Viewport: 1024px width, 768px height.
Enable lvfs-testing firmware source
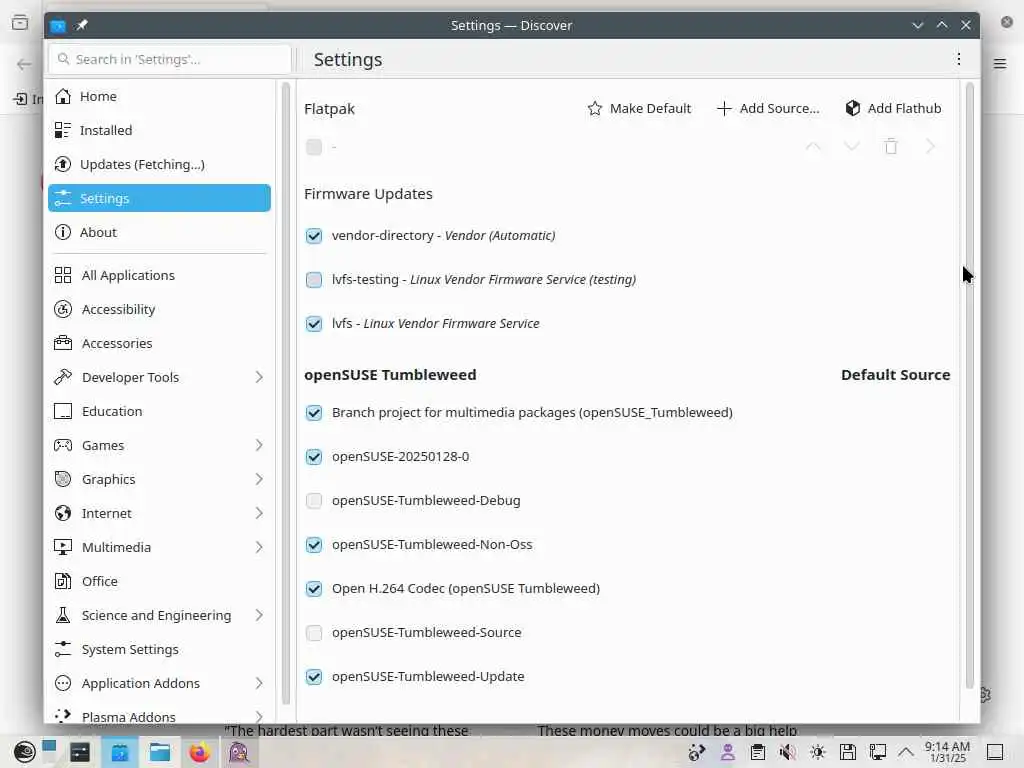(313, 280)
